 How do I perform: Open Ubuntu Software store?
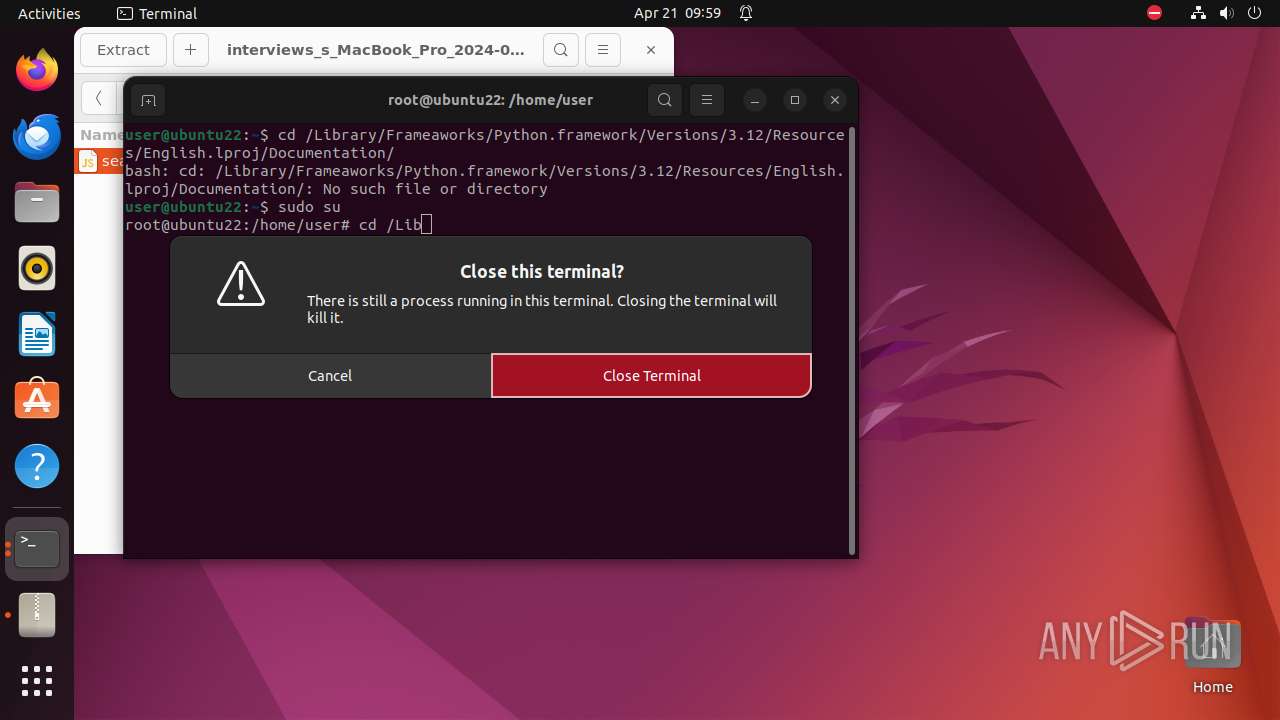point(37,400)
